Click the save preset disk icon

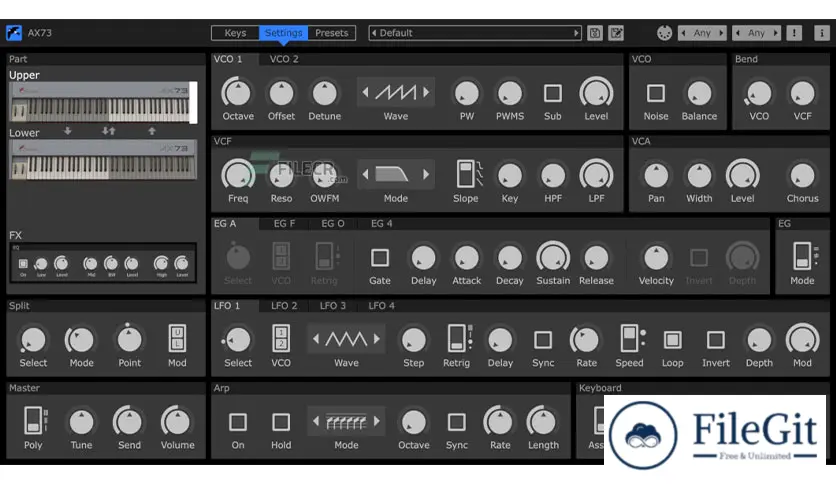pos(595,33)
